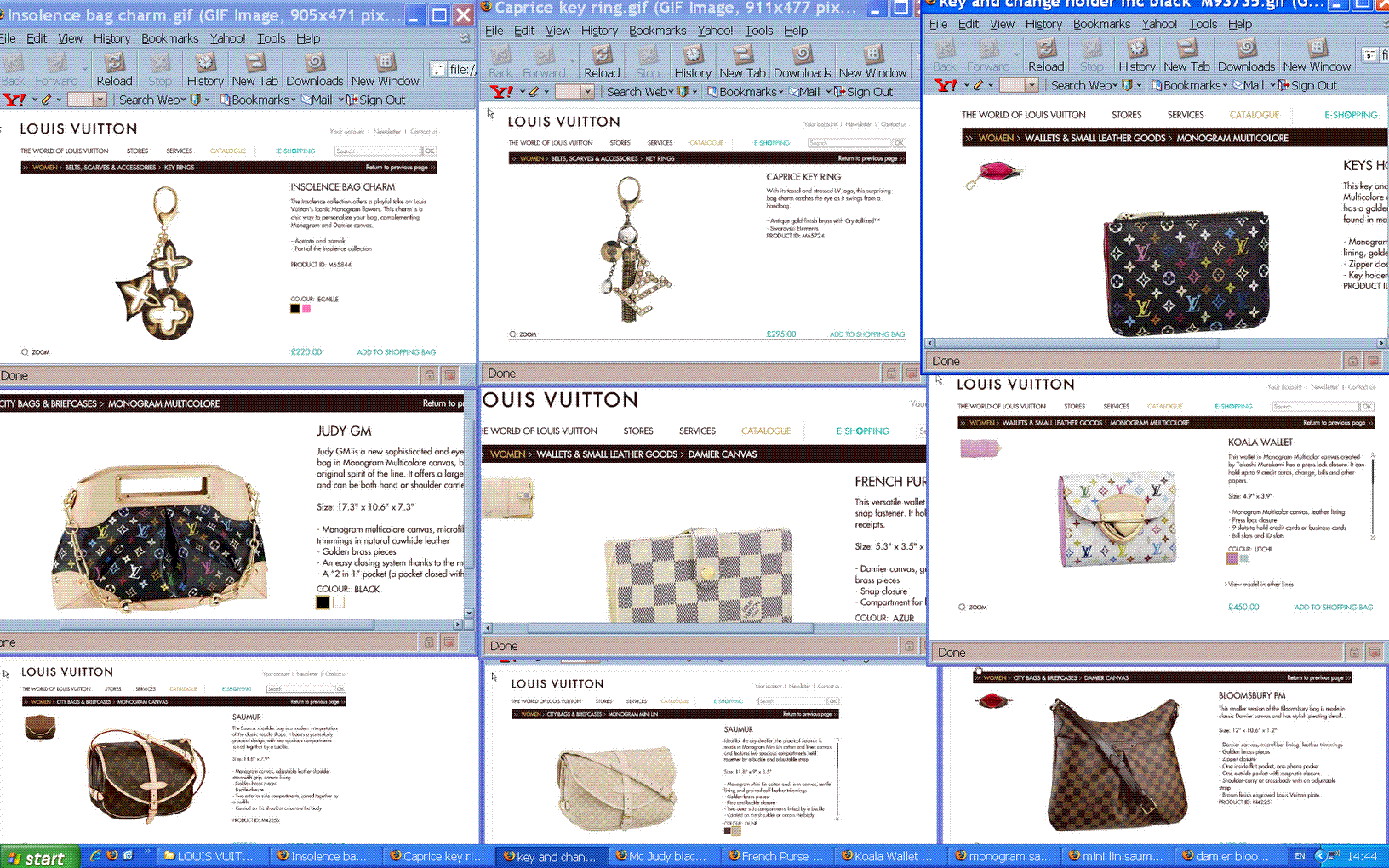Viewport: 1389px width, 868px height.
Task: Click Sign Out in the key and change holder window
Action: pyautogui.click(x=1307, y=85)
